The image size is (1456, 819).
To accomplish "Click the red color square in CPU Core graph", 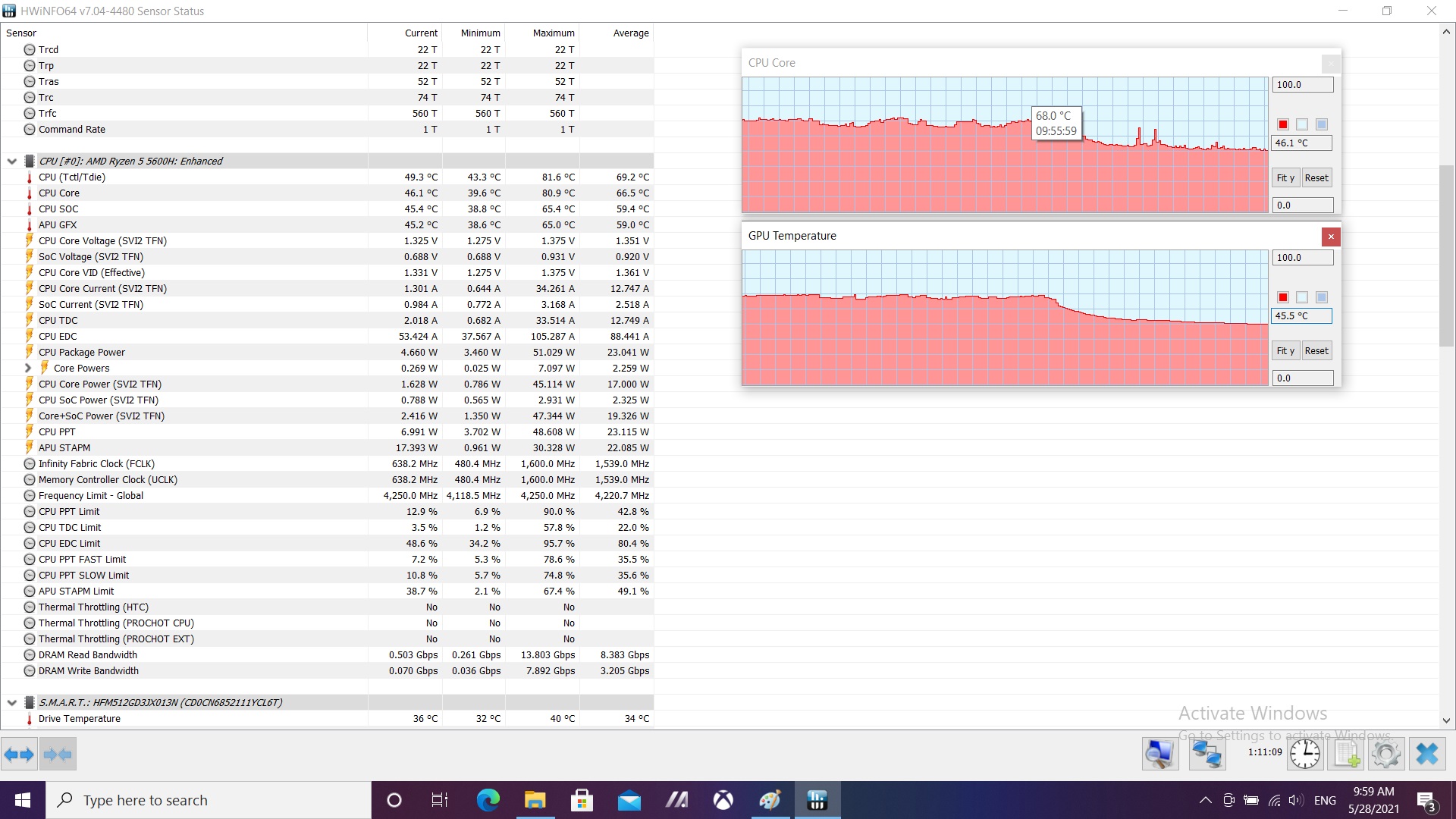I will (x=1283, y=124).
